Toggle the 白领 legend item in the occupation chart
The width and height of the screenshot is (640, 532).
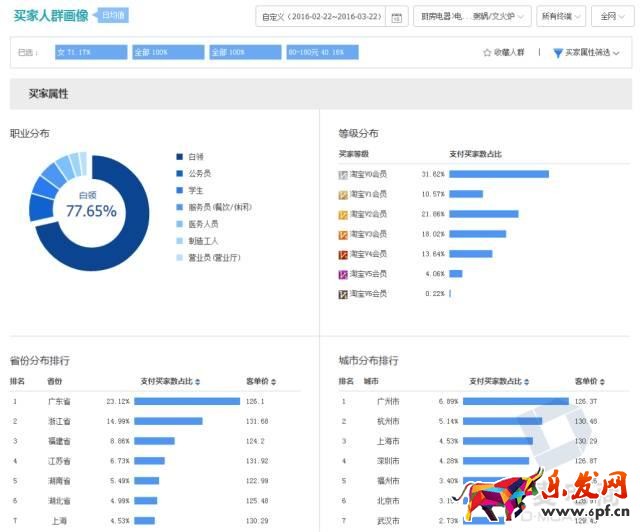click(181, 157)
